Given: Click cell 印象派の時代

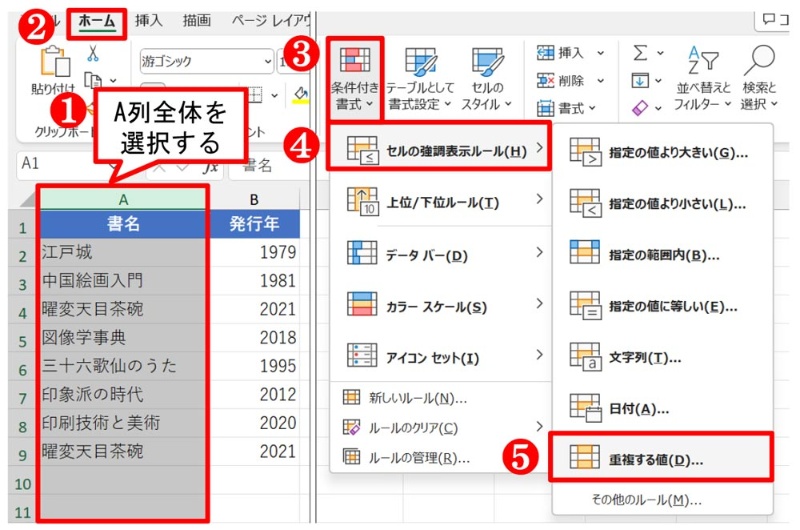Looking at the screenshot, I should click(123, 394).
